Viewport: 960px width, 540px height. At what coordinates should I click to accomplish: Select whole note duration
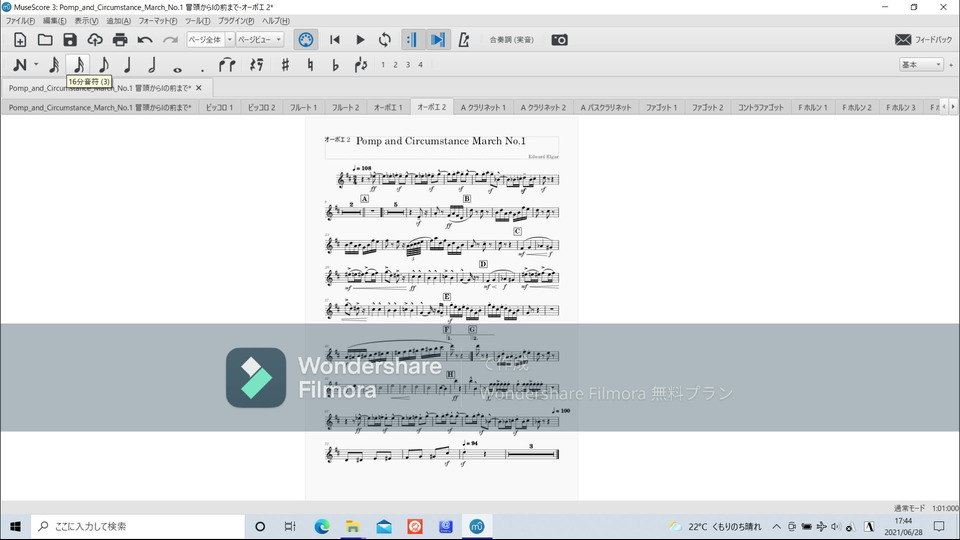coord(177,69)
